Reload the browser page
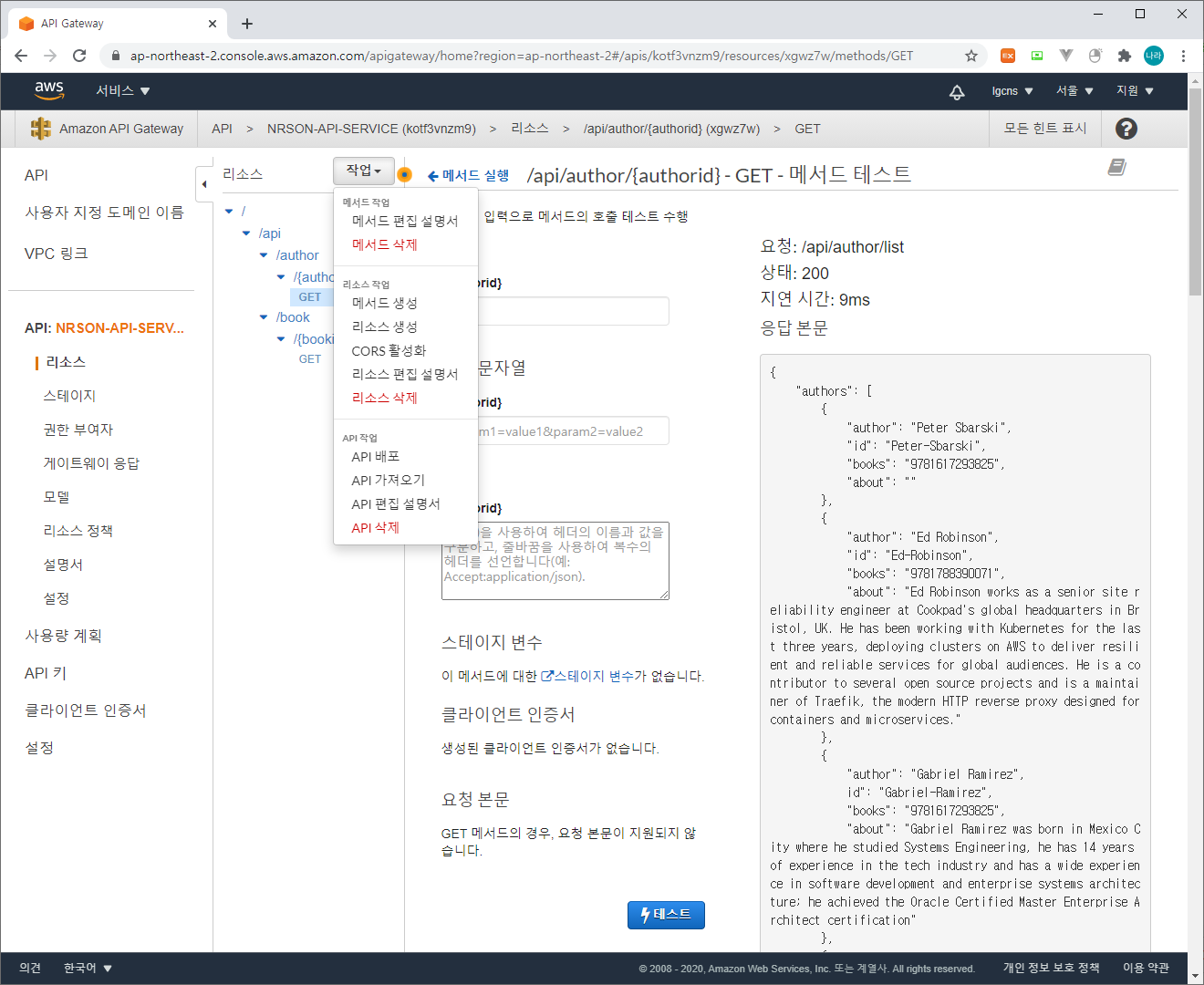1204x985 pixels. tap(79, 56)
